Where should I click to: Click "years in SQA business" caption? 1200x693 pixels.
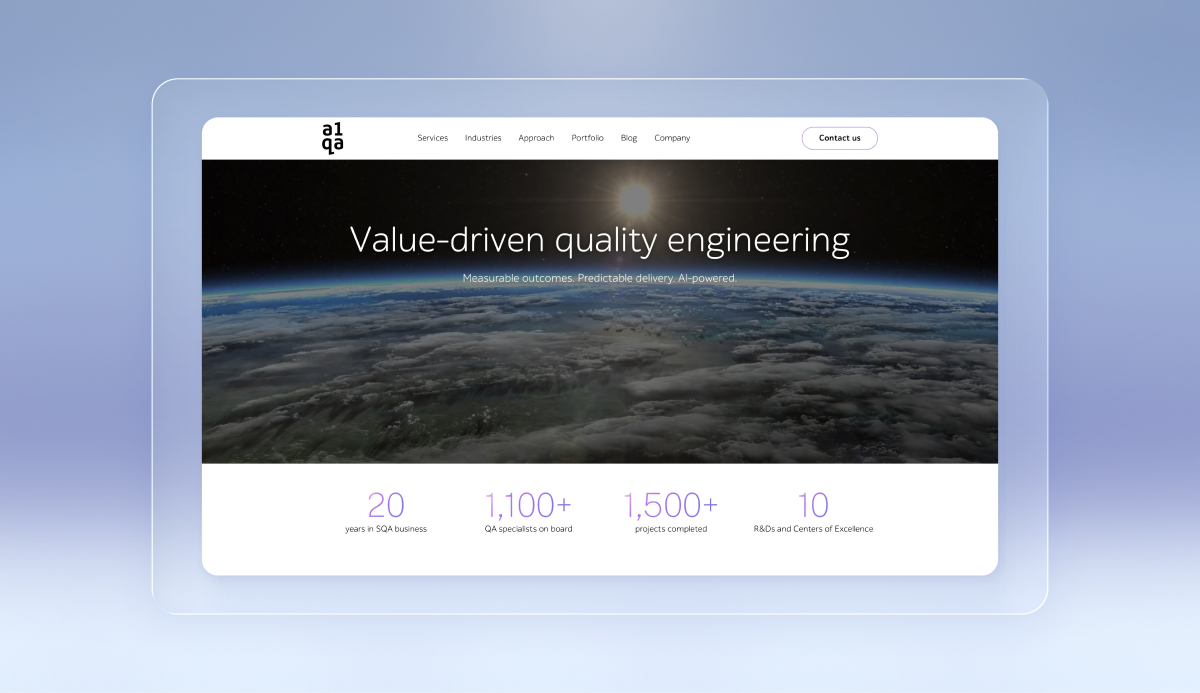pyautogui.click(x=386, y=529)
